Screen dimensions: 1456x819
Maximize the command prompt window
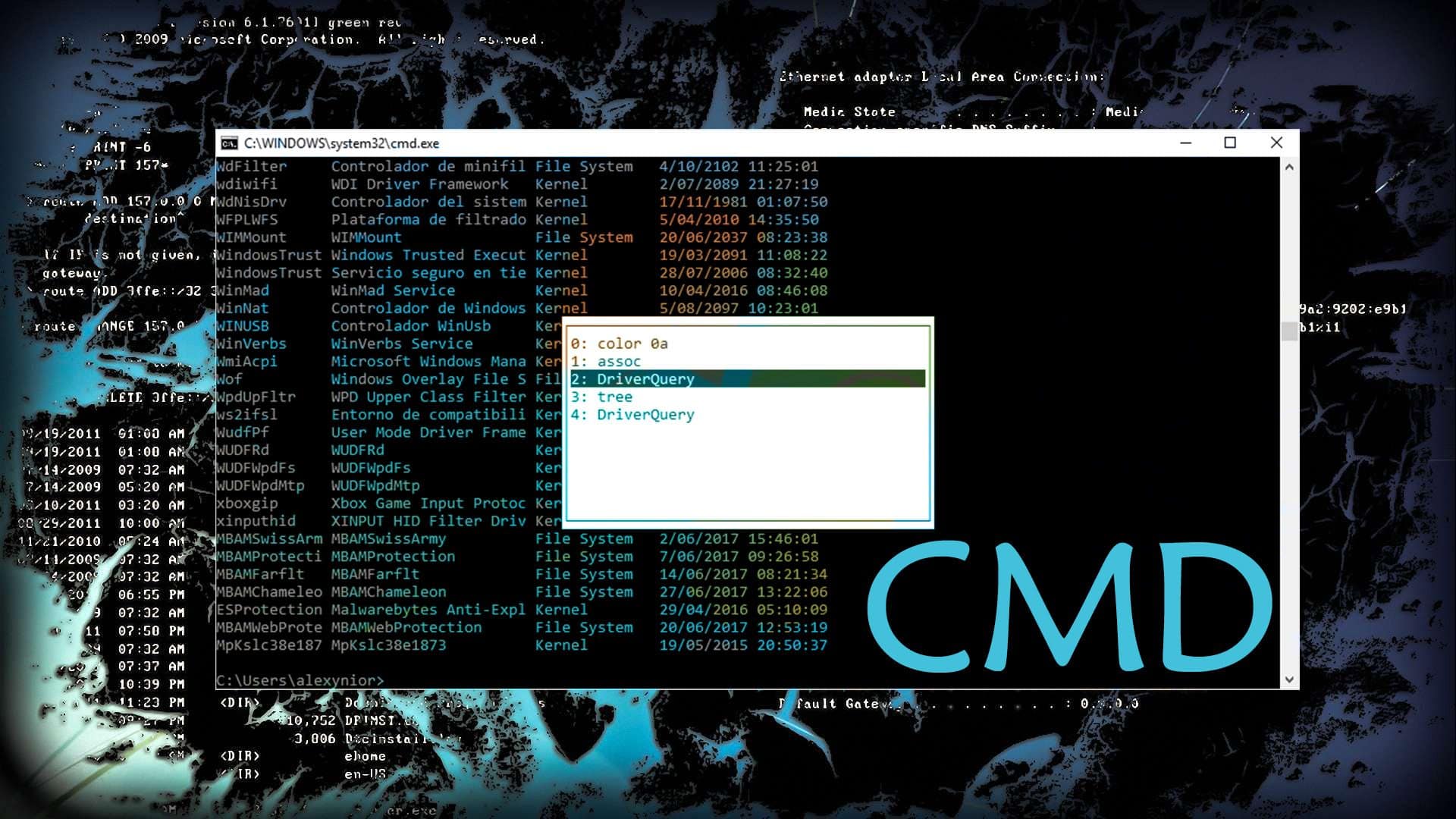point(1230,143)
